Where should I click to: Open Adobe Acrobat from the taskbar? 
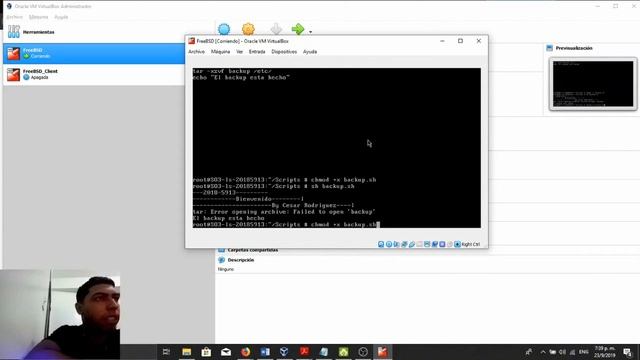coord(304,352)
